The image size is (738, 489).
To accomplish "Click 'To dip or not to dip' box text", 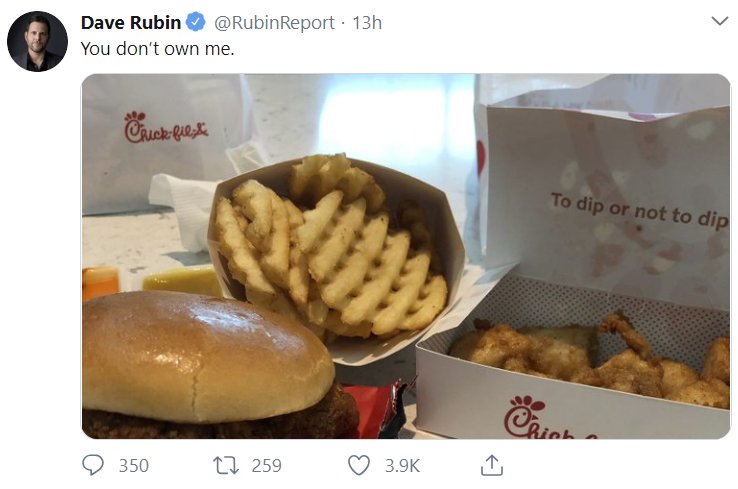I will coord(639,210).
